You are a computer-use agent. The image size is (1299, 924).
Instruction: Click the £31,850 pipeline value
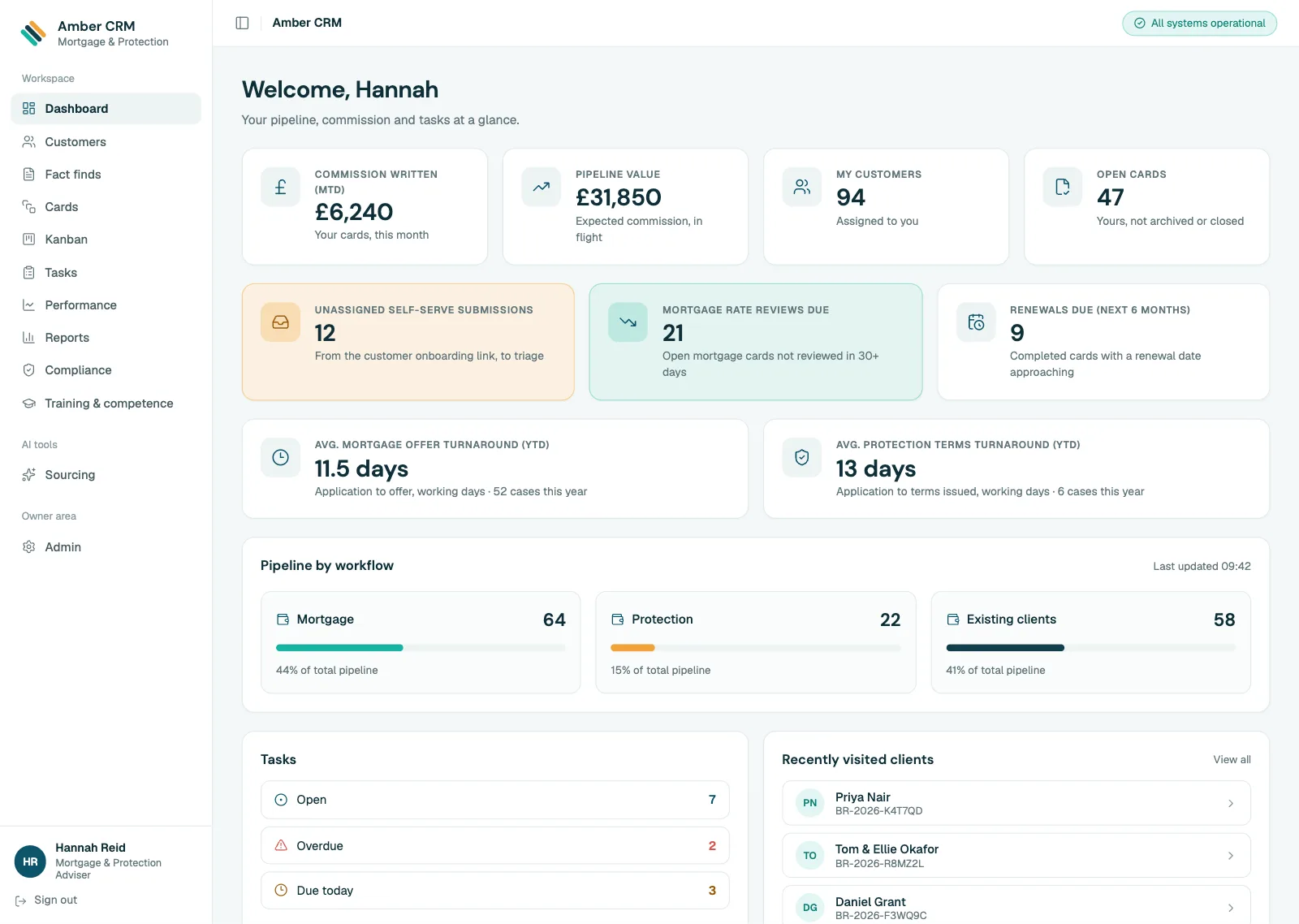619,197
